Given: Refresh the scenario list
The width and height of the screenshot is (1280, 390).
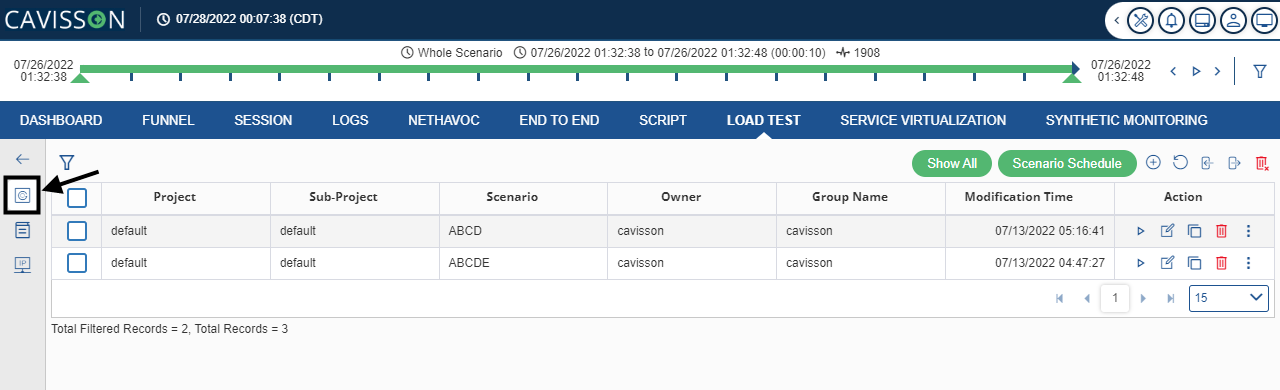Looking at the screenshot, I should tap(1180, 163).
